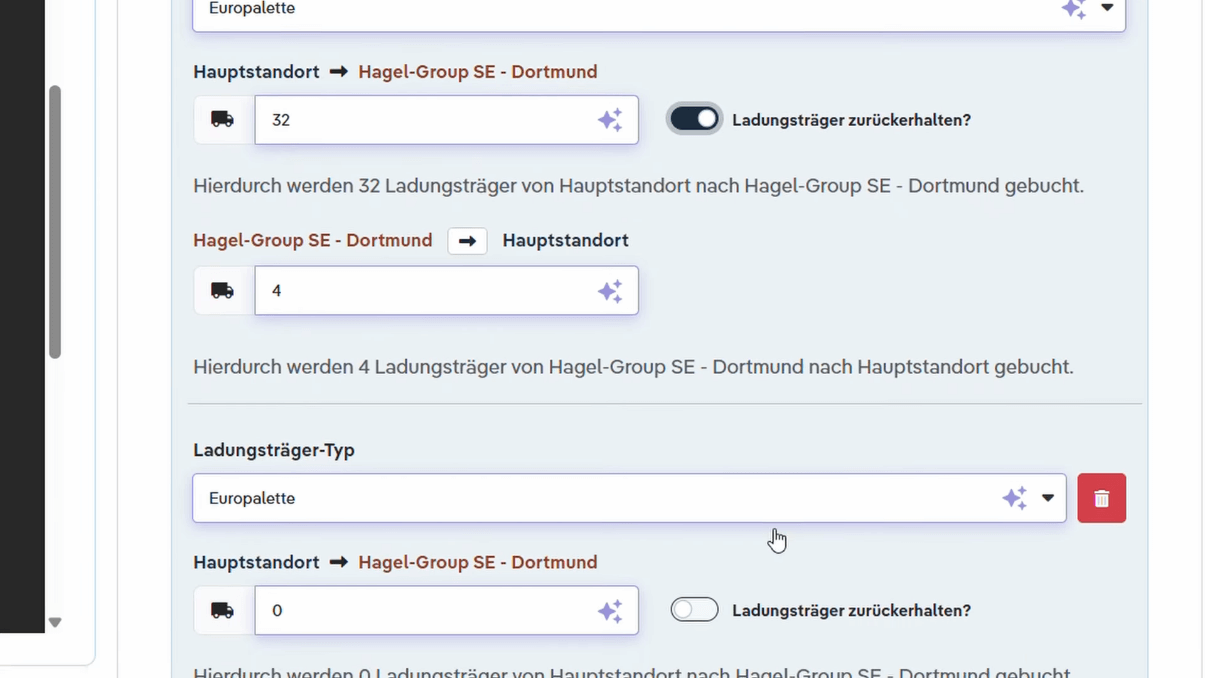The image size is (1205, 678).
Task: Click the upper 'Ladungsträger zurückerhalten?' label
Action: coord(851,120)
